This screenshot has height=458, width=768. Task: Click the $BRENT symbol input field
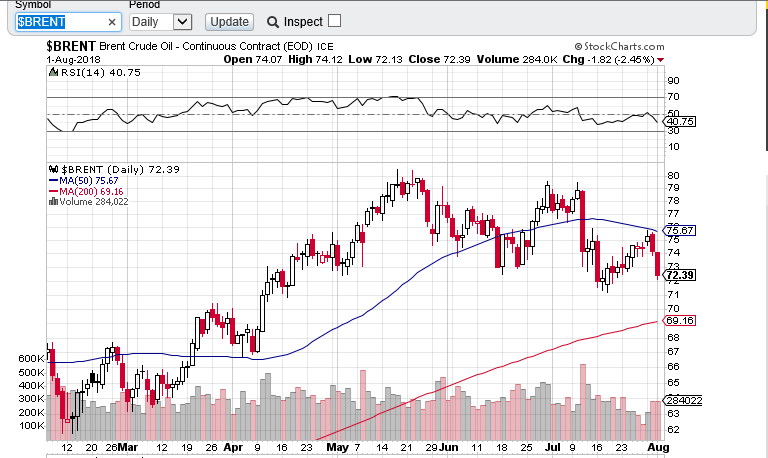click(x=68, y=22)
